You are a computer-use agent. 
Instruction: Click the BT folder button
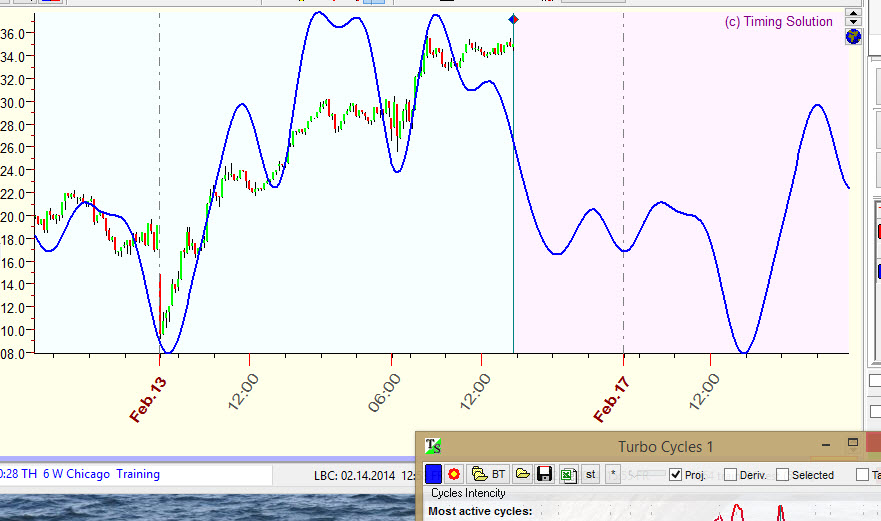click(x=489, y=474)
